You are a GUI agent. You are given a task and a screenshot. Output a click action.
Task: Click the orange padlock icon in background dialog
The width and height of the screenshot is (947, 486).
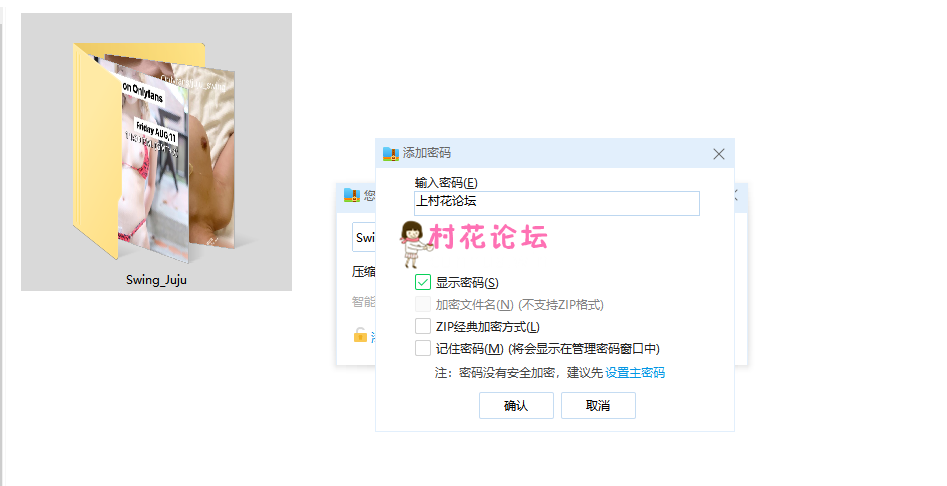pyautogui.click(x=360, y=335)
